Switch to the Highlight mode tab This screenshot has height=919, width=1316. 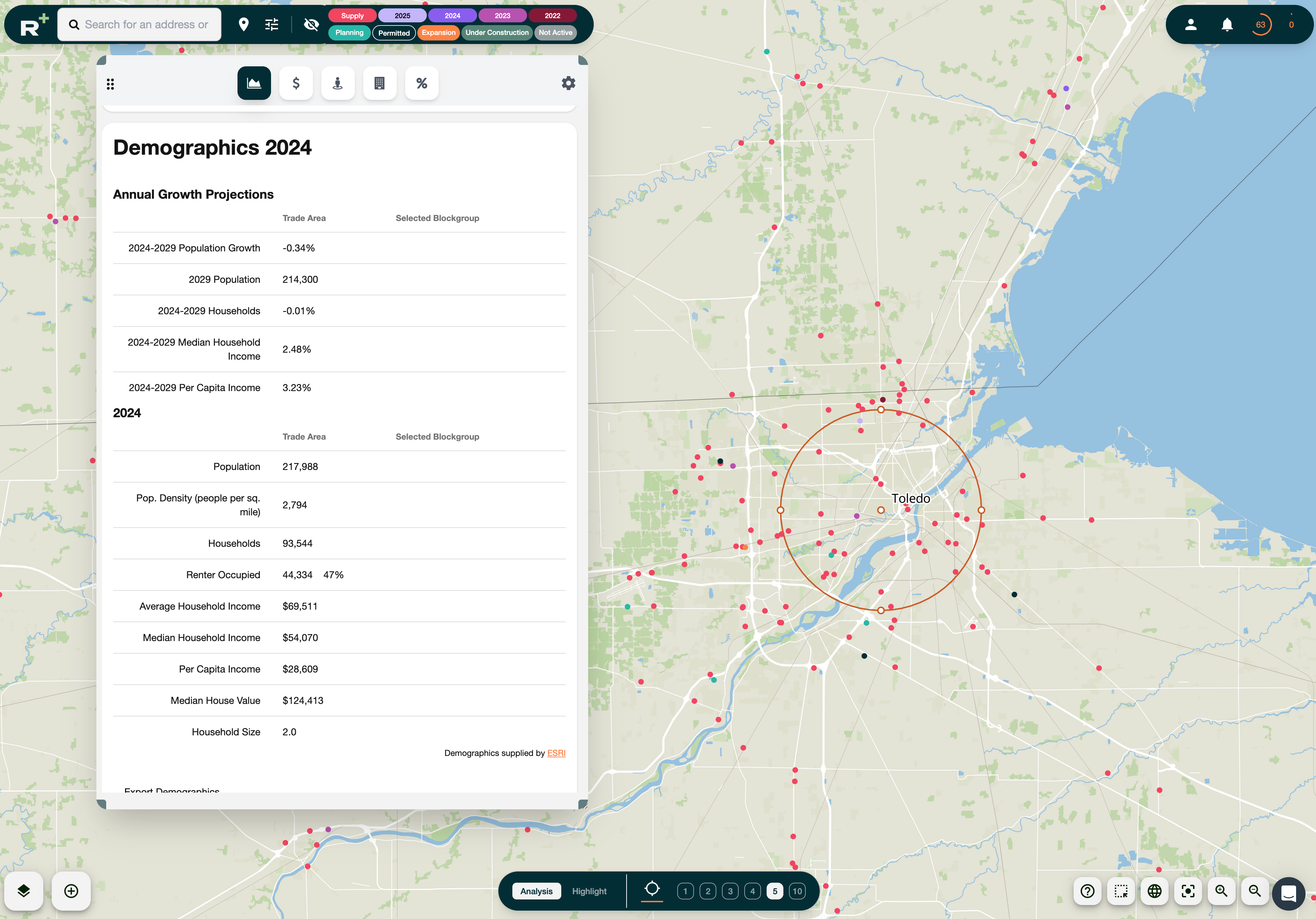click(x=588, y=891)
